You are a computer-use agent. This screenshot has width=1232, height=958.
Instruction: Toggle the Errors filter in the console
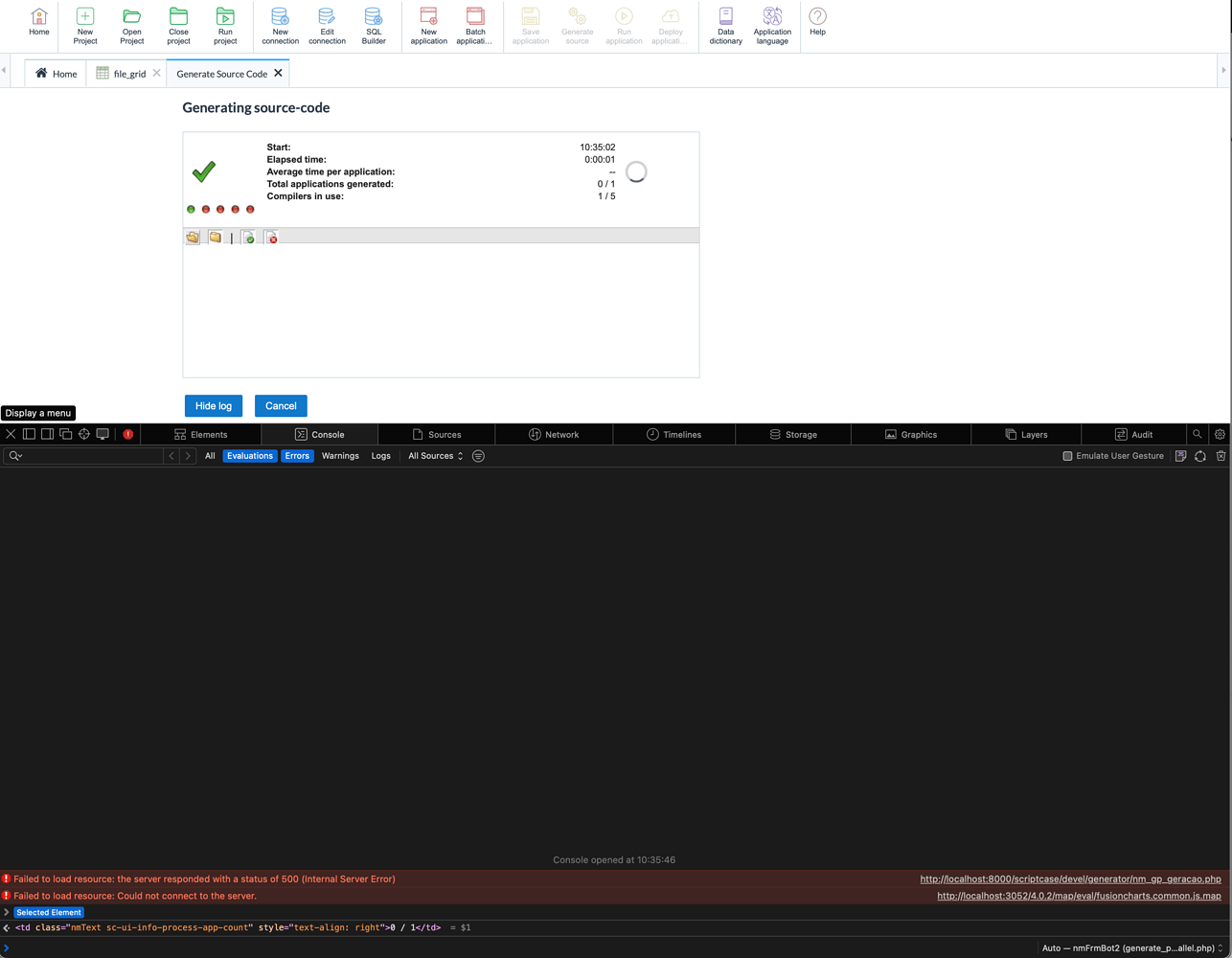point(297,456)
